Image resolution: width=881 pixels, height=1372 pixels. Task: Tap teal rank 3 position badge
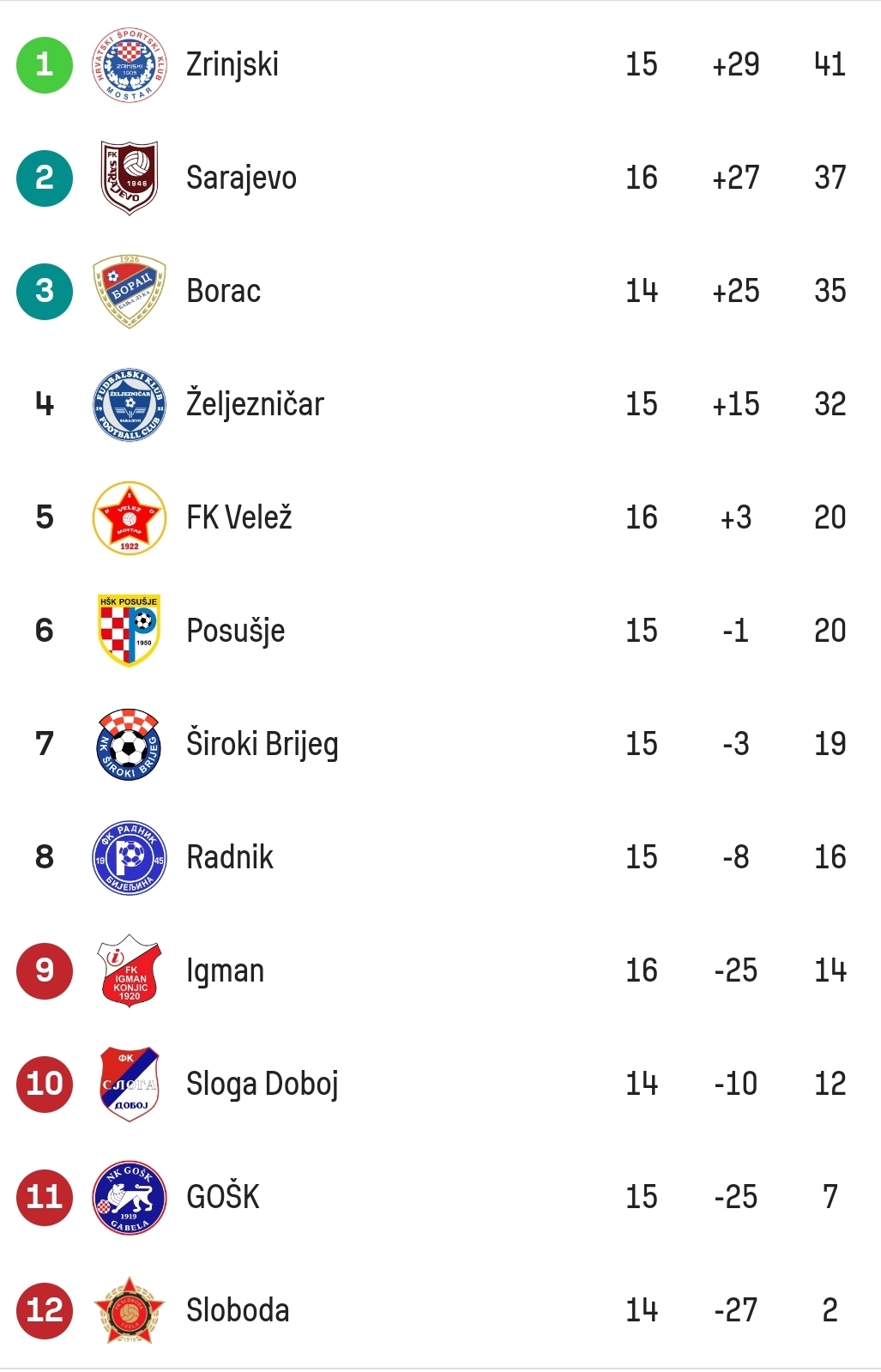point(45,291)
